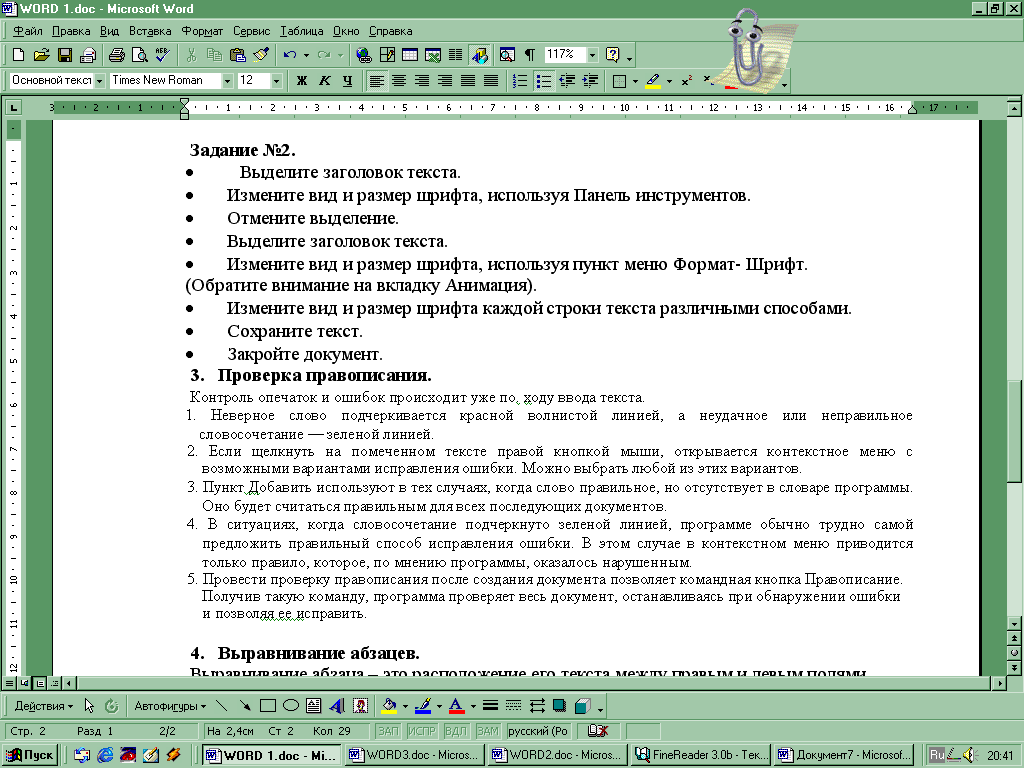Screen dimensions: 1024x768
Task: Open the Вставка menu
Action: (x=150, y=31)
